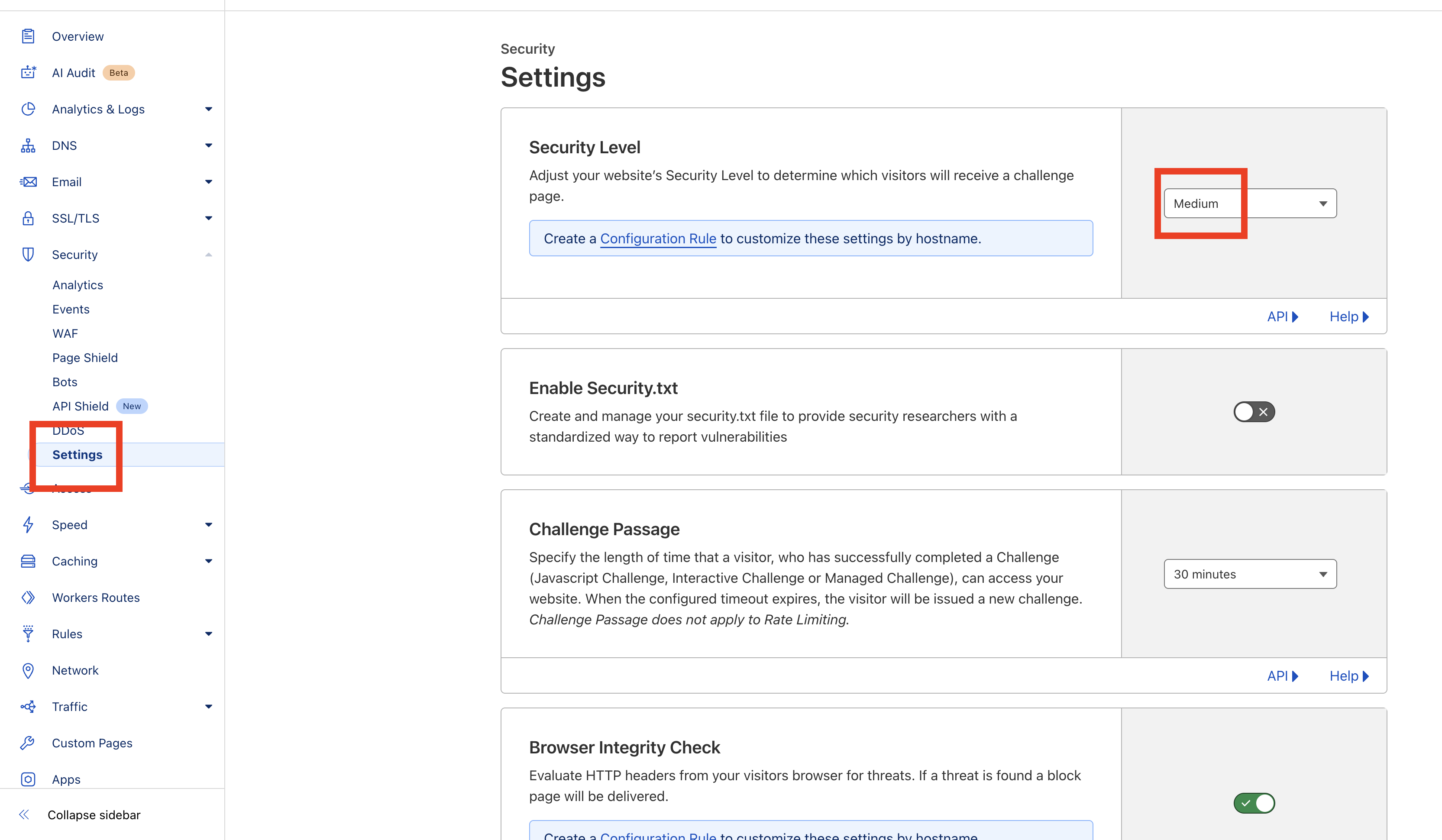
Task: Click the Rules funnel icon
Action: point(28,633)
